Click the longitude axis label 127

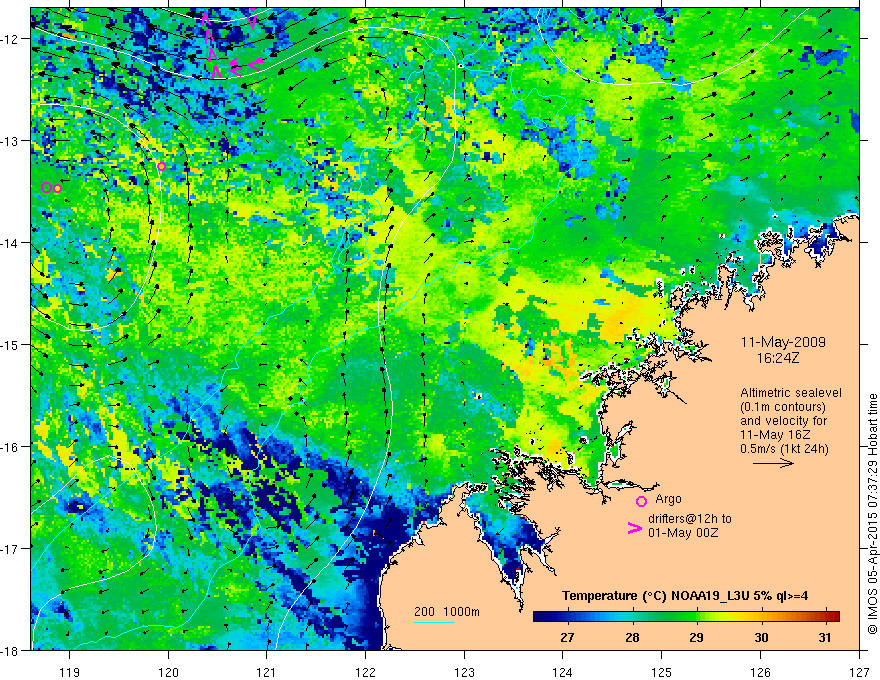(859, 672)
